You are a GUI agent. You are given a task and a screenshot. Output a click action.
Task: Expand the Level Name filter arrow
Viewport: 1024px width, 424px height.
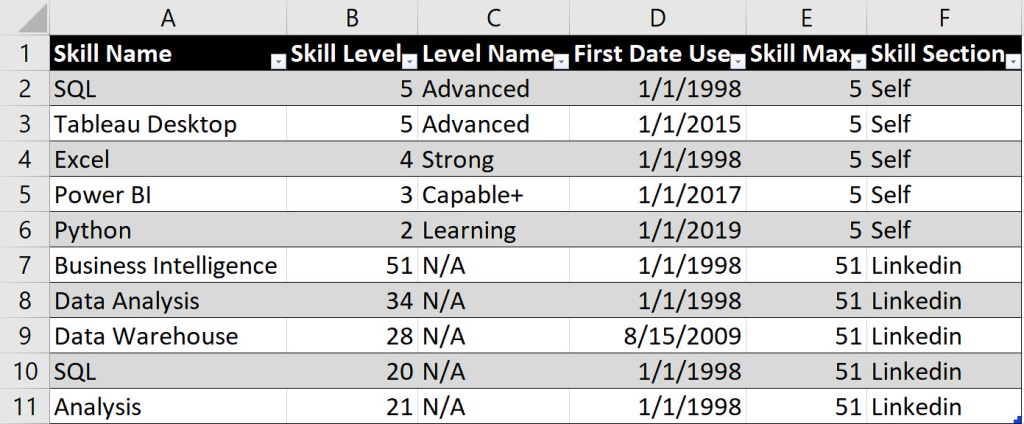(561, 62)
